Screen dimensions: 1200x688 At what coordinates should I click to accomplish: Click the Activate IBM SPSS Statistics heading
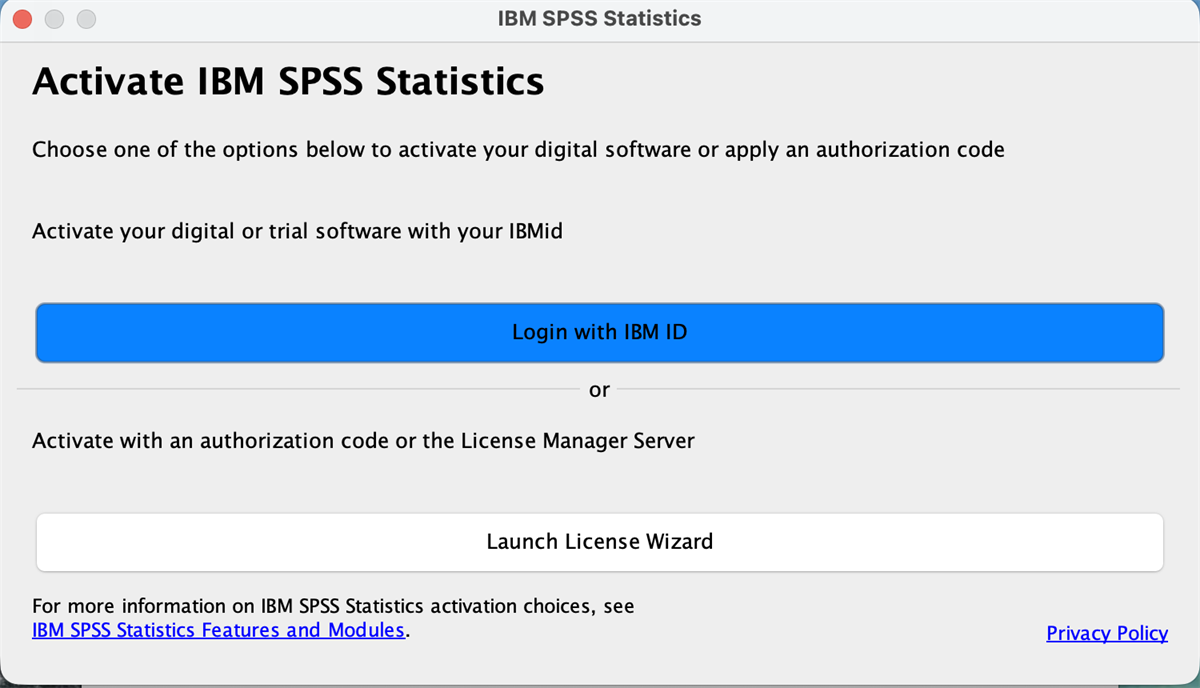288,81
